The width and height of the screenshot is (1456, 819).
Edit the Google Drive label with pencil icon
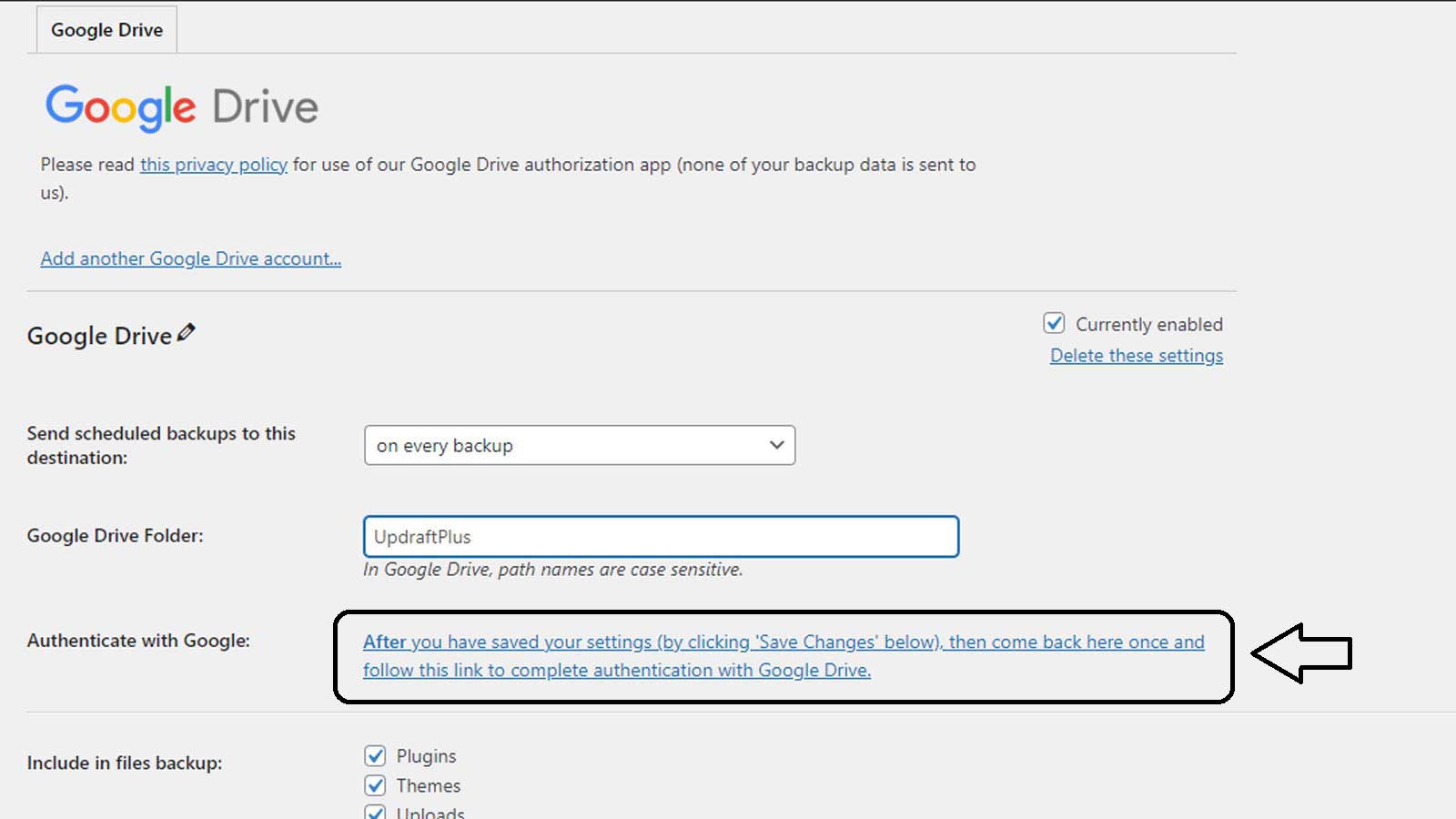point(186,333)
